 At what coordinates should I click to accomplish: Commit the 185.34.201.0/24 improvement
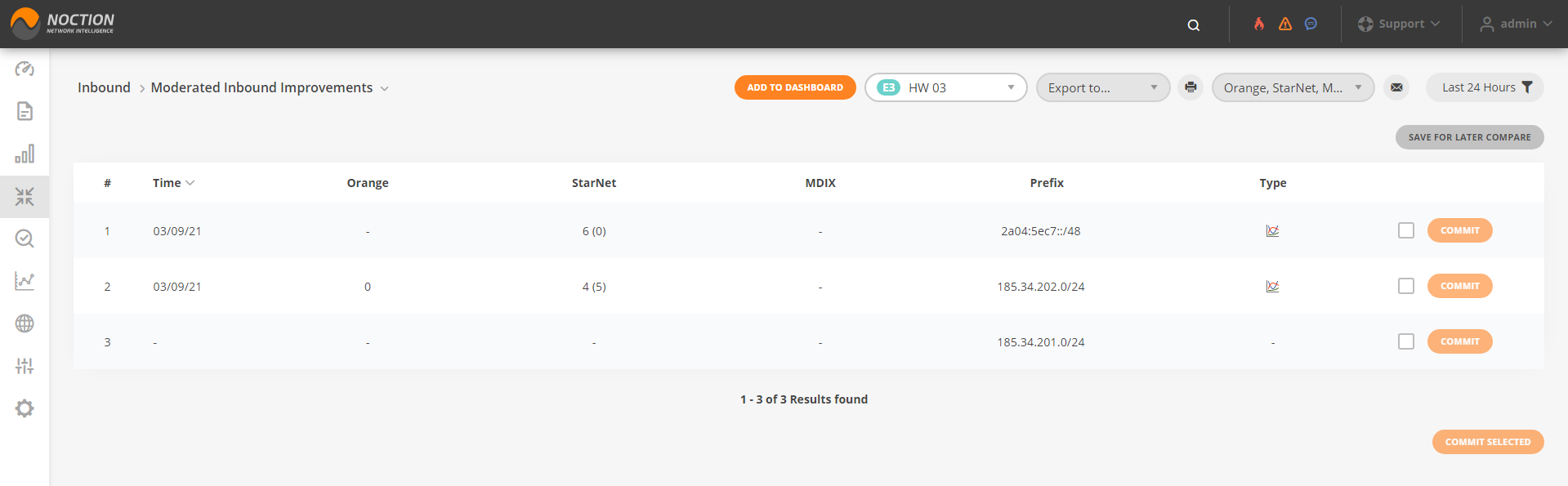pos(1459,341)
